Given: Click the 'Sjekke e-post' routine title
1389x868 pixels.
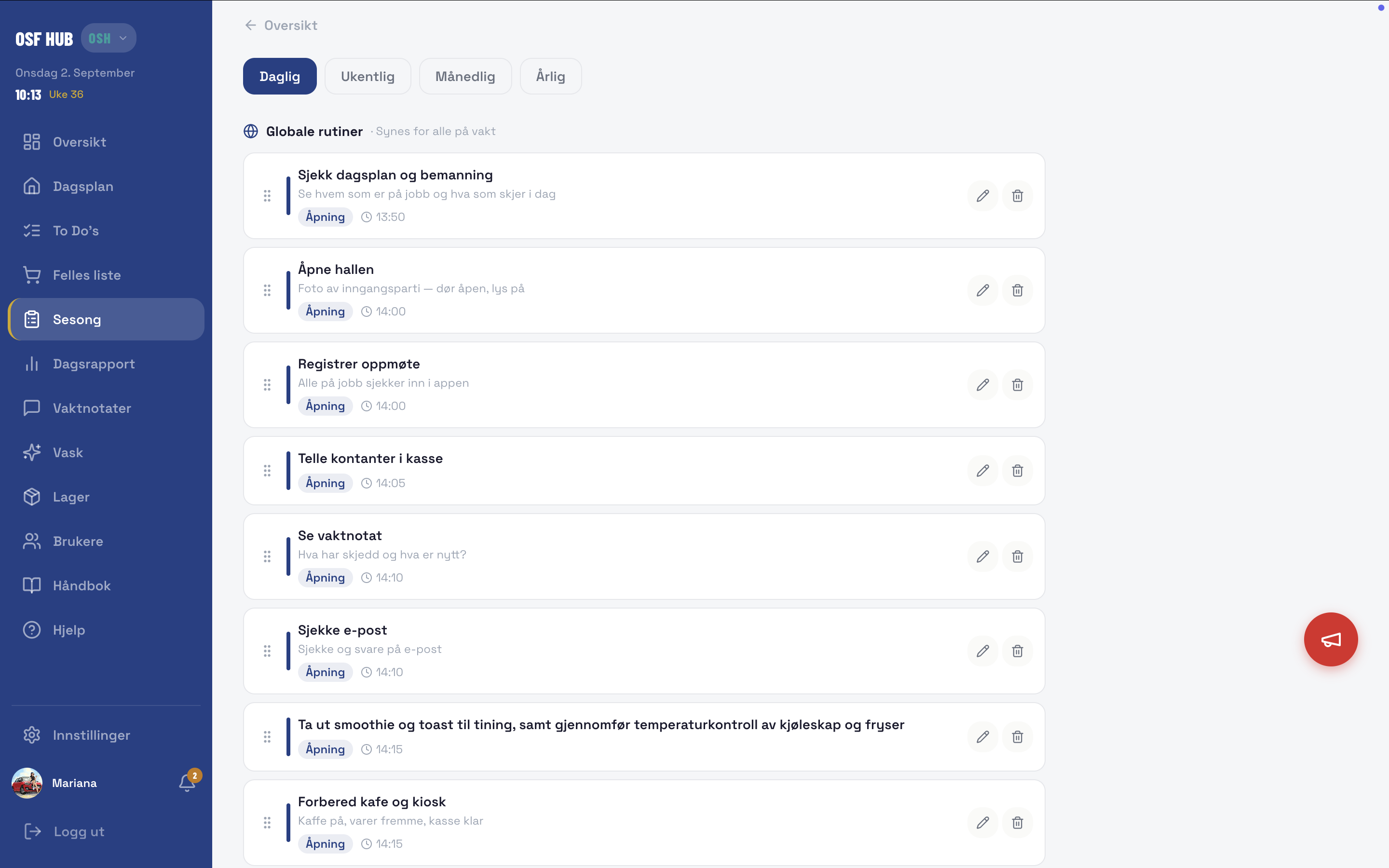Looking at the screenshot, I should [342, 630].
